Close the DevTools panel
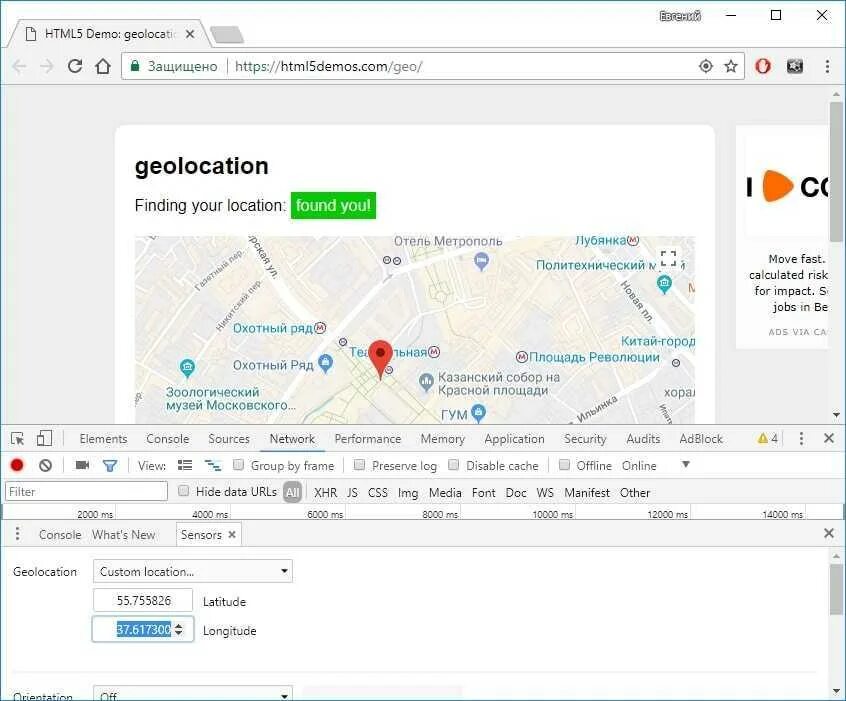 click(829, 438)
